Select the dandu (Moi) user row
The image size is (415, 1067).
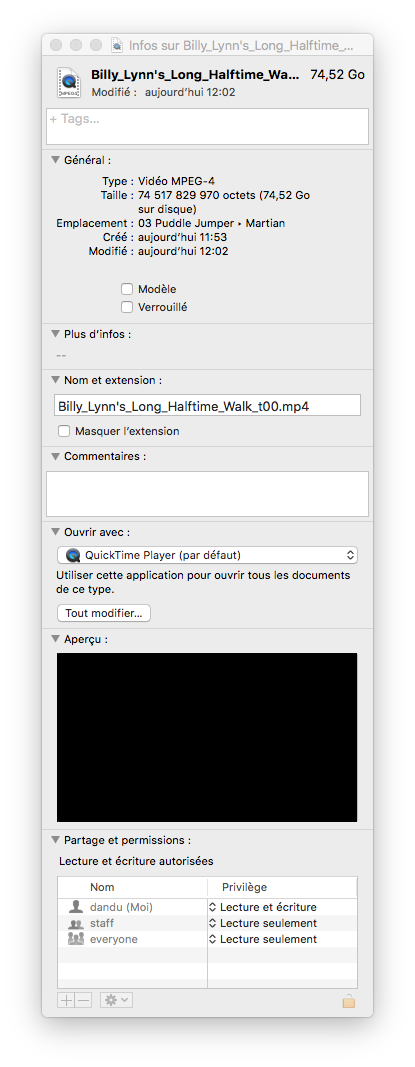207,907
